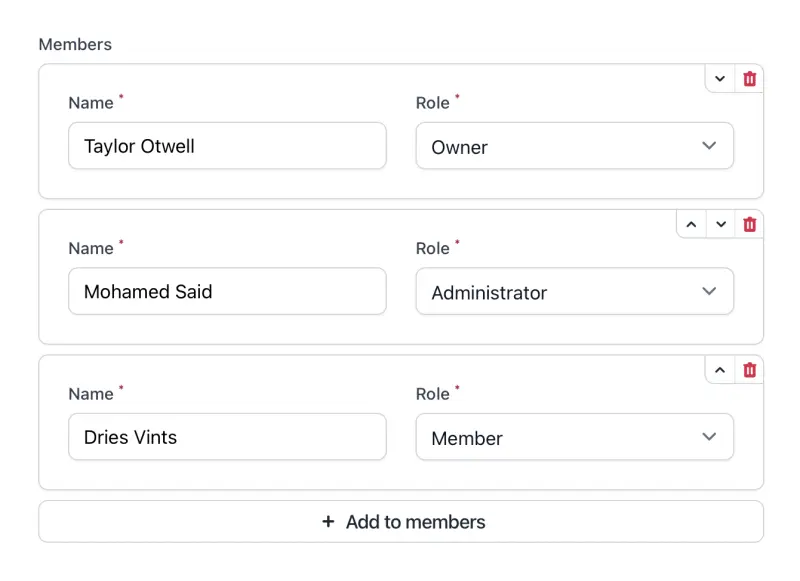Click the Dries Vints name field
The width and height of the screenshot is (800, 581).
click(x=227, y=437)
